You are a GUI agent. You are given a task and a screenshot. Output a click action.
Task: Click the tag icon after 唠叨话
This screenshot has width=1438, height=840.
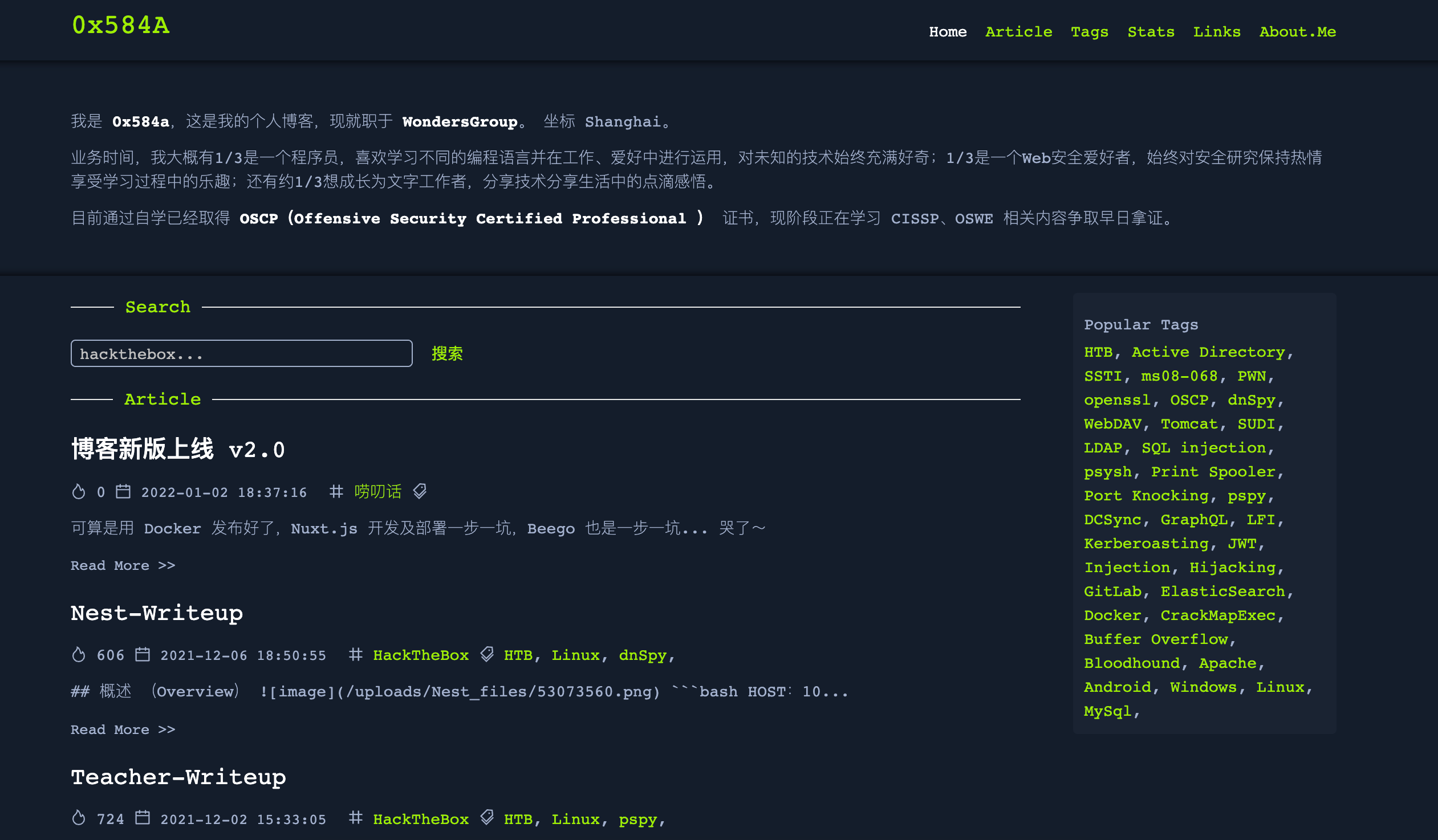coord(420,491)
